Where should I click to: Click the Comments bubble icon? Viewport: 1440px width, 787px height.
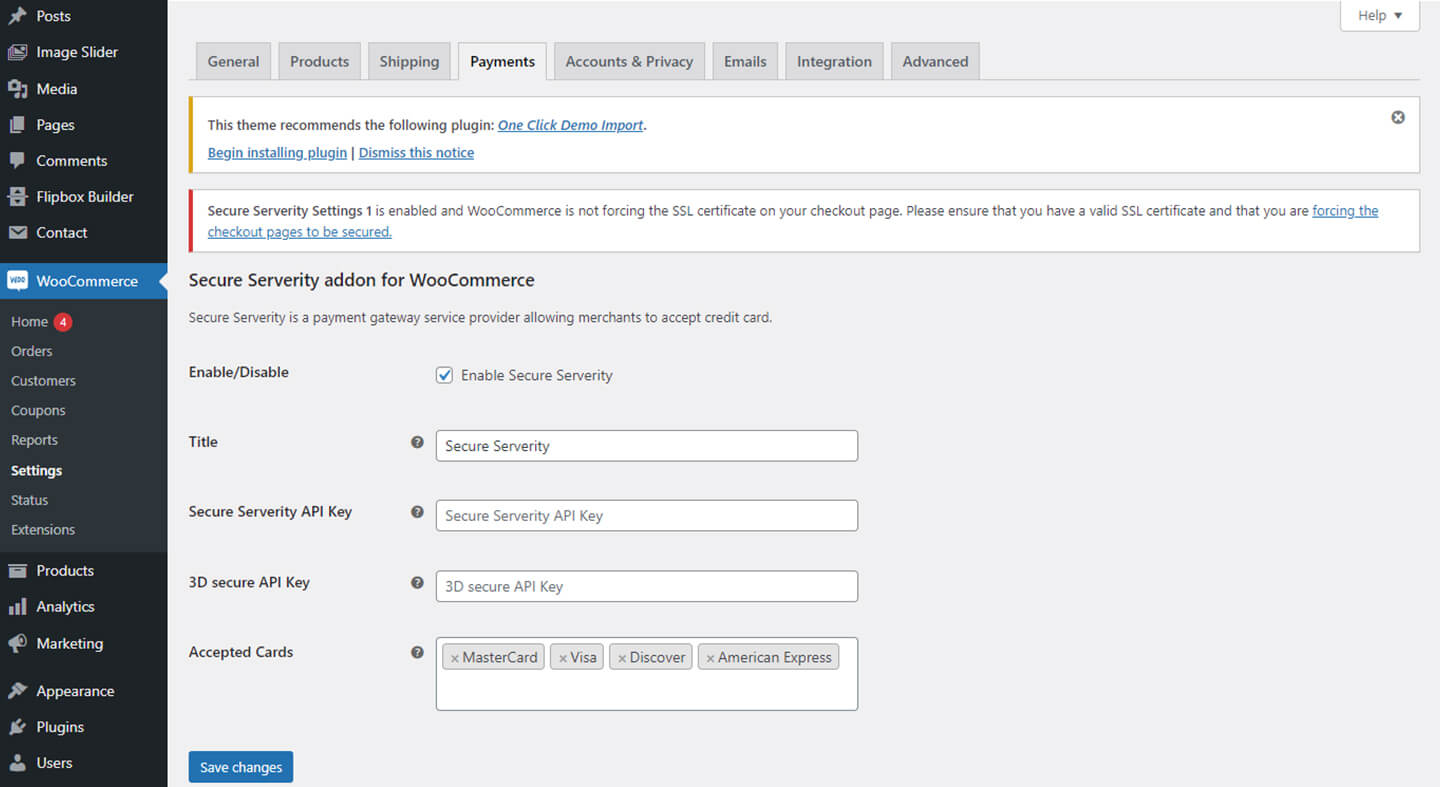(17, 161)
